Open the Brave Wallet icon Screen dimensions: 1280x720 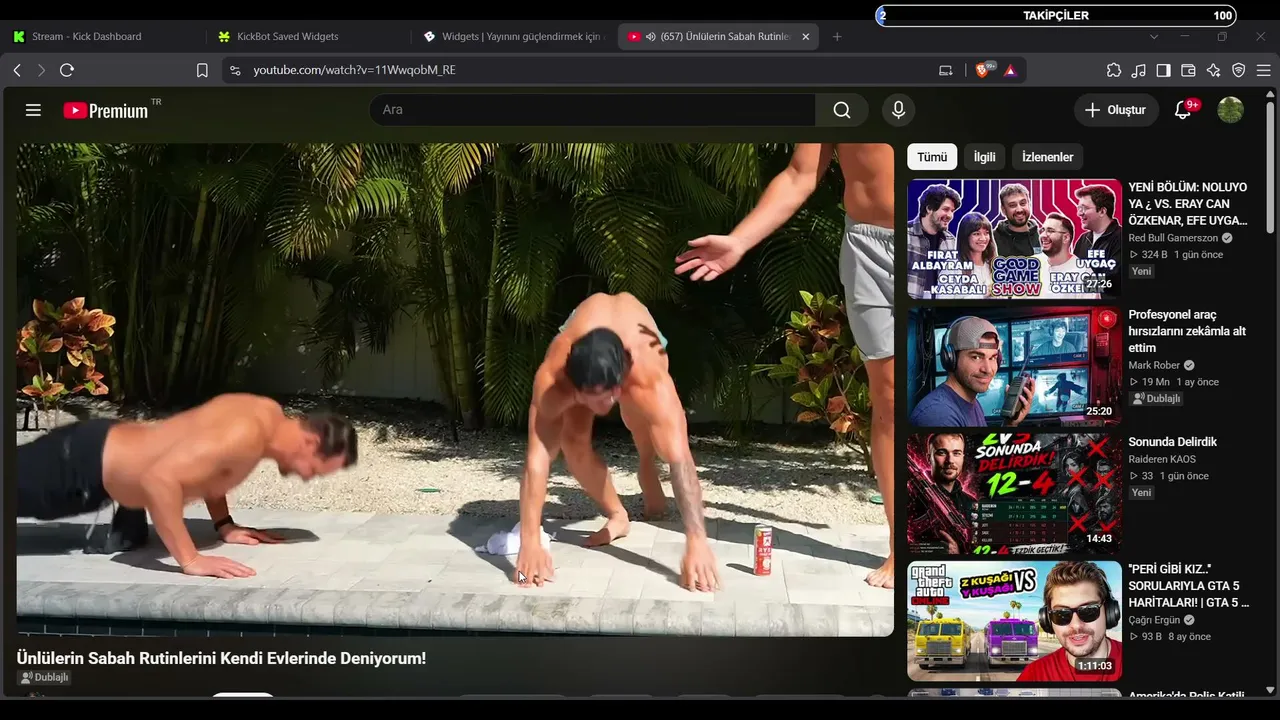click(1189, 70)
